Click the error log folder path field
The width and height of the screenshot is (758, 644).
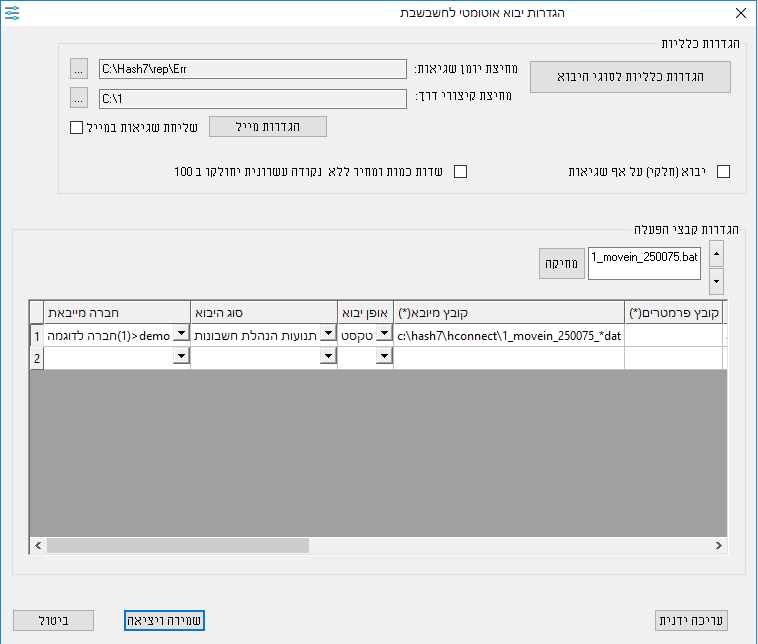(253, 69)
